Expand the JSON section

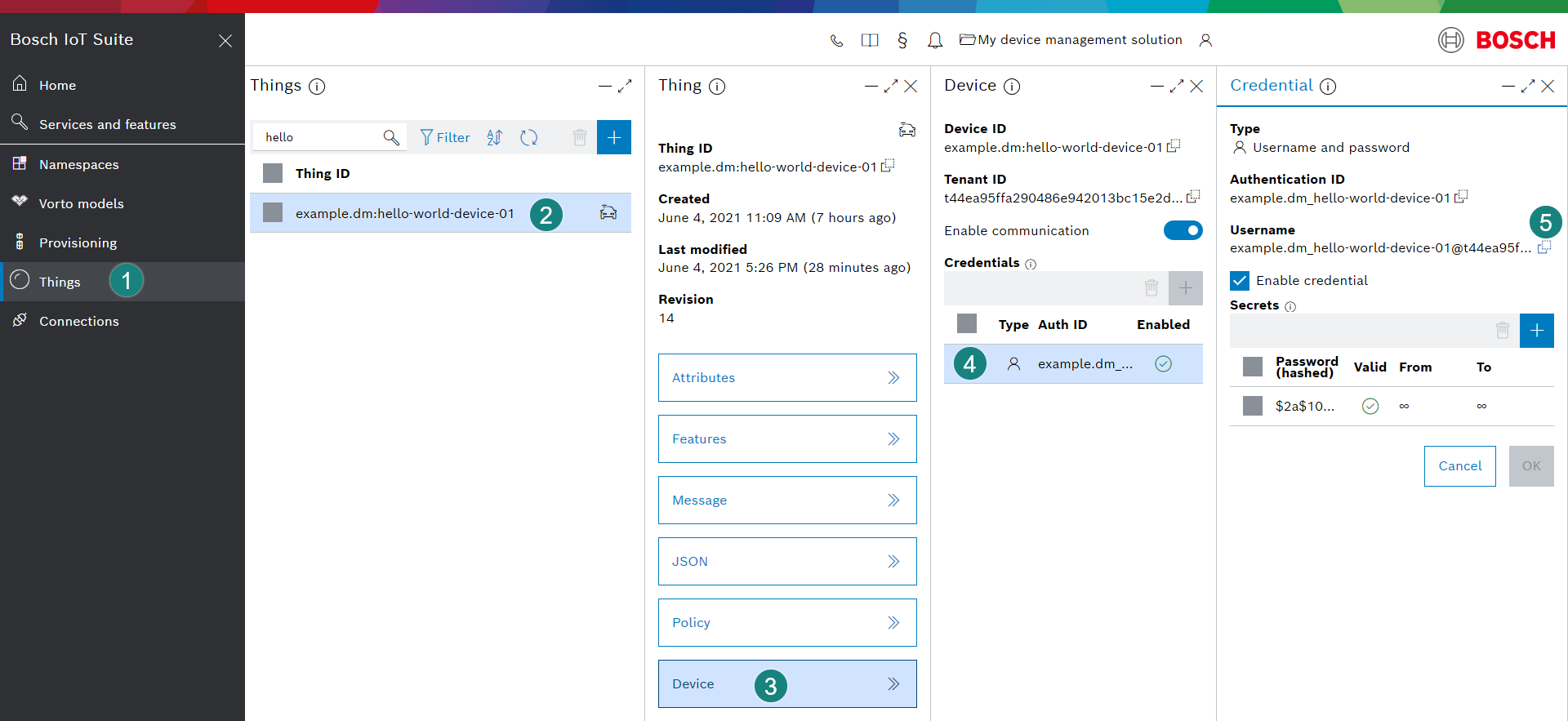pyautogui.click(x=787, y=561)
